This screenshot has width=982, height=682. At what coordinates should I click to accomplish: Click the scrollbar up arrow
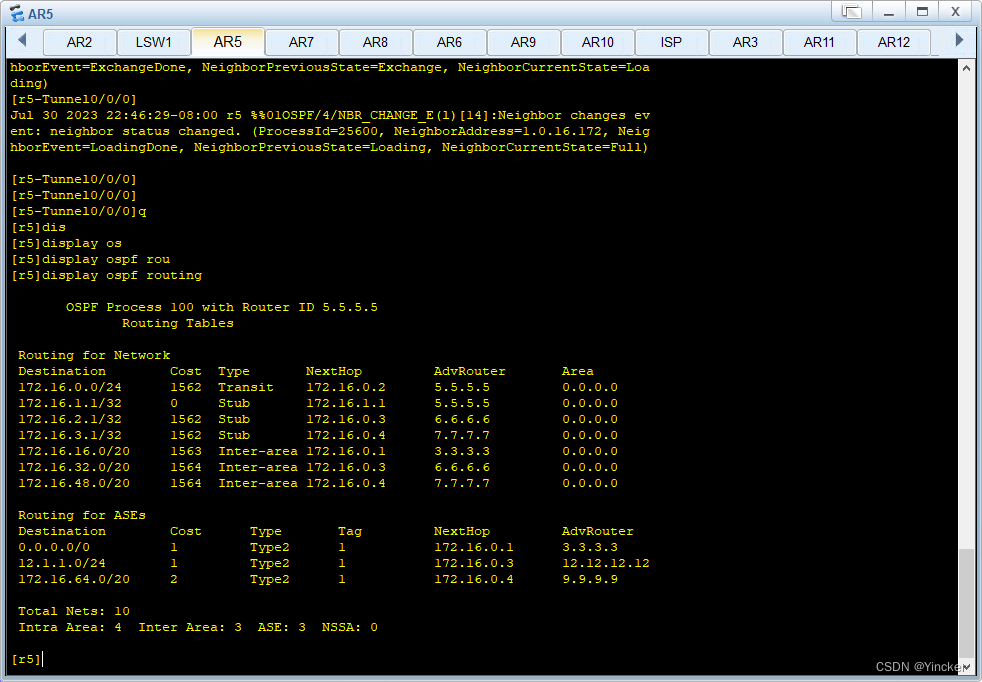pos(966,68)
